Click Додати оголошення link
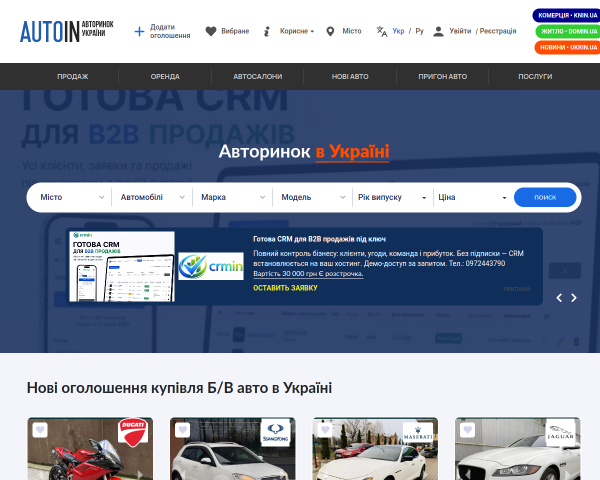Screen dimensions: 600x480 170,31
